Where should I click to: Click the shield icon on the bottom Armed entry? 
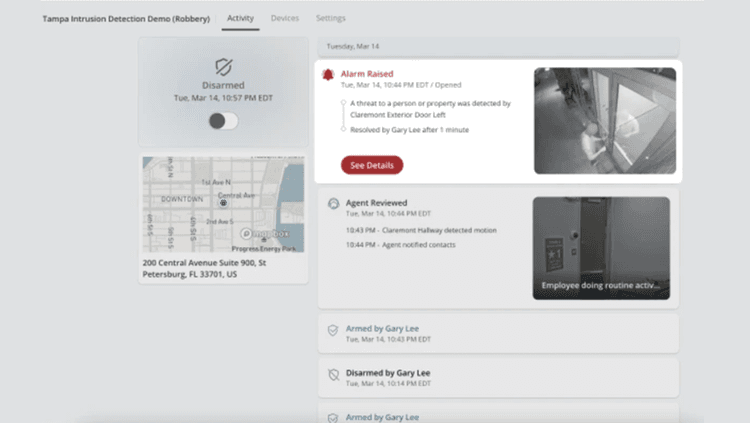click(x=333, y=418)
